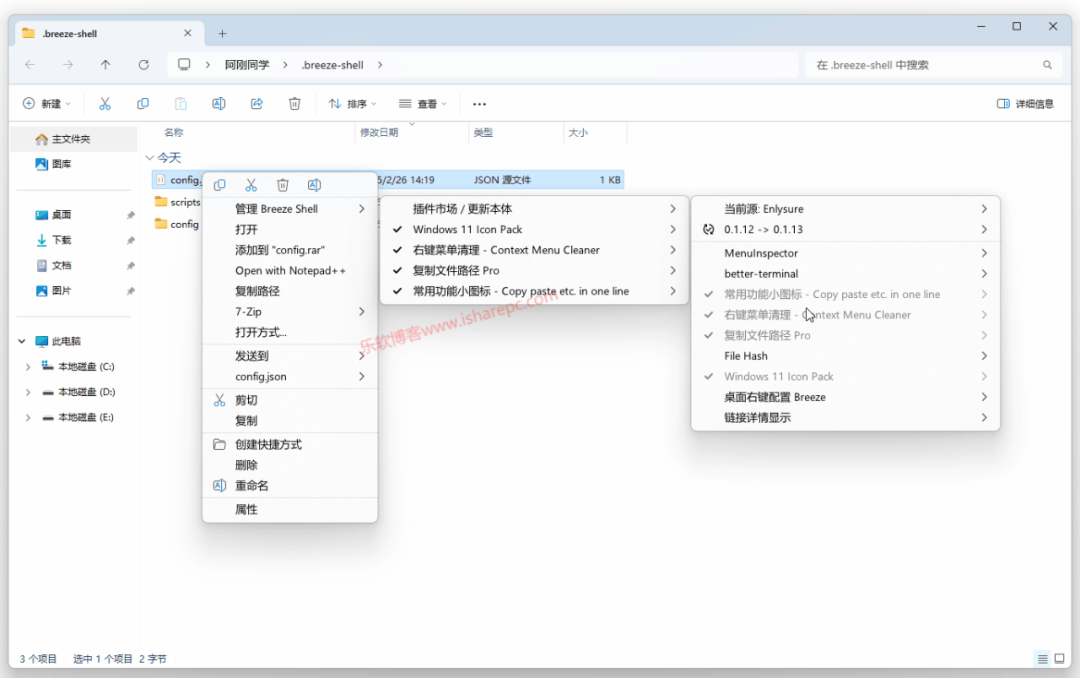Toggle the 详细信息 pane button
Screen dimensions: 1080x678
(x=1025, y=103)
